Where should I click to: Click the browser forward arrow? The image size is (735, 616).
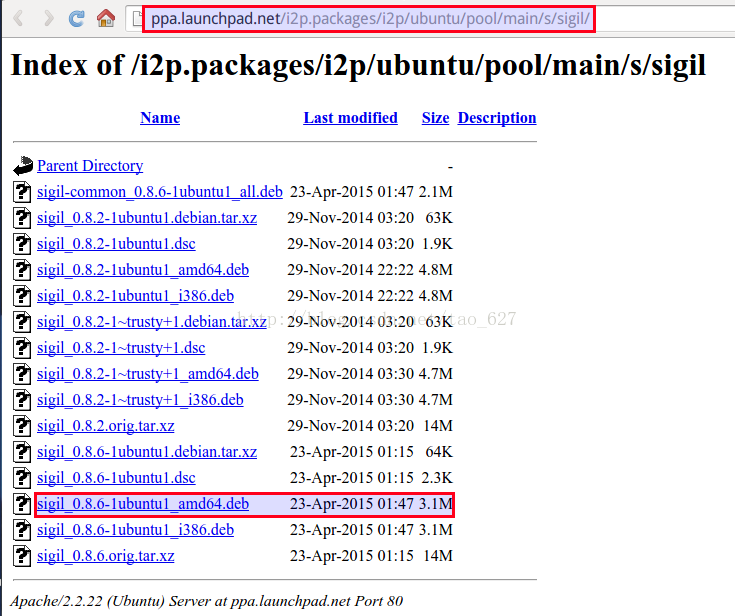tap(48, 19)
